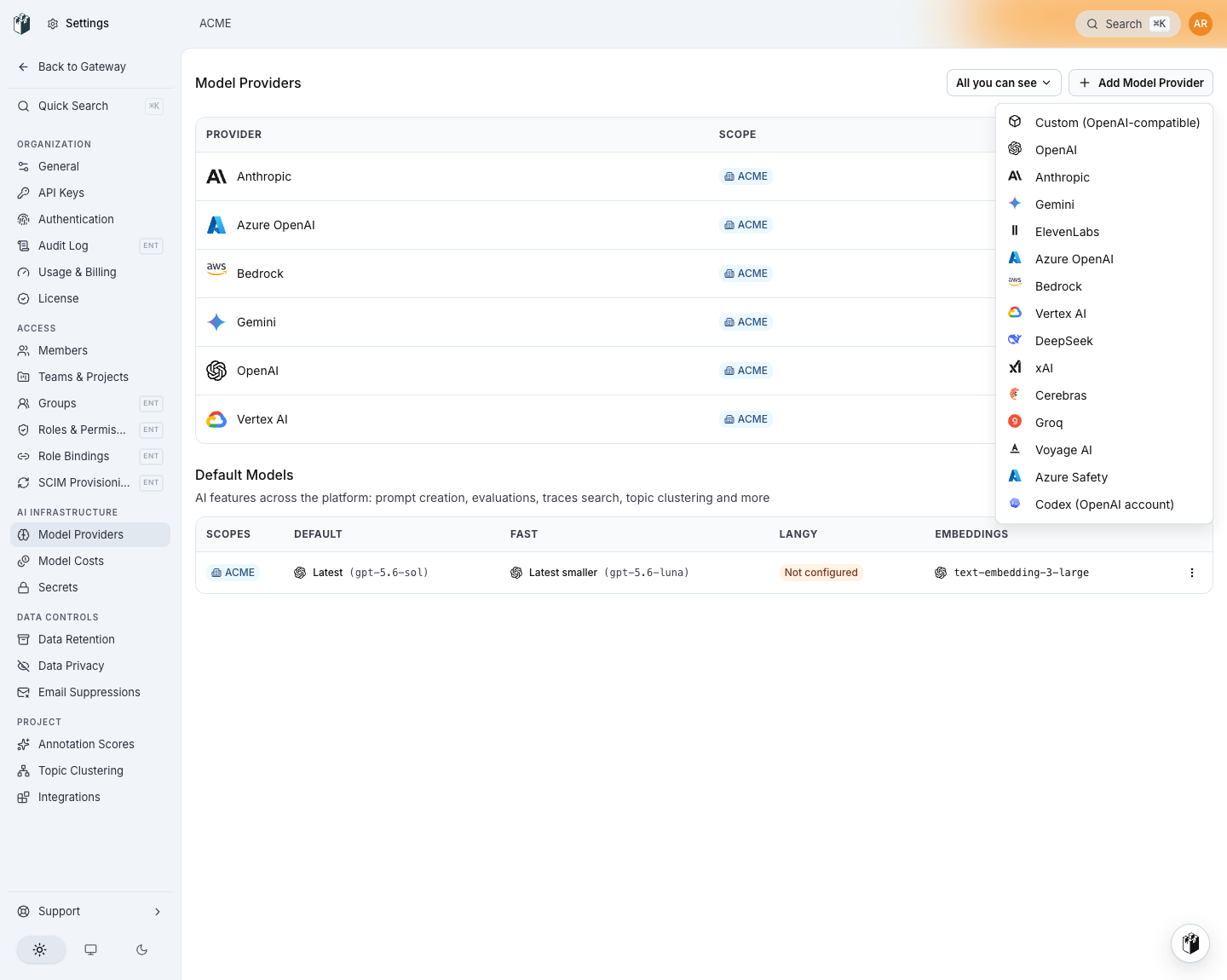The width and height of the screenshot is (1227, 980).
Task: Choose Bedrock in the dropdown menu
Action: click(1104, 286)
